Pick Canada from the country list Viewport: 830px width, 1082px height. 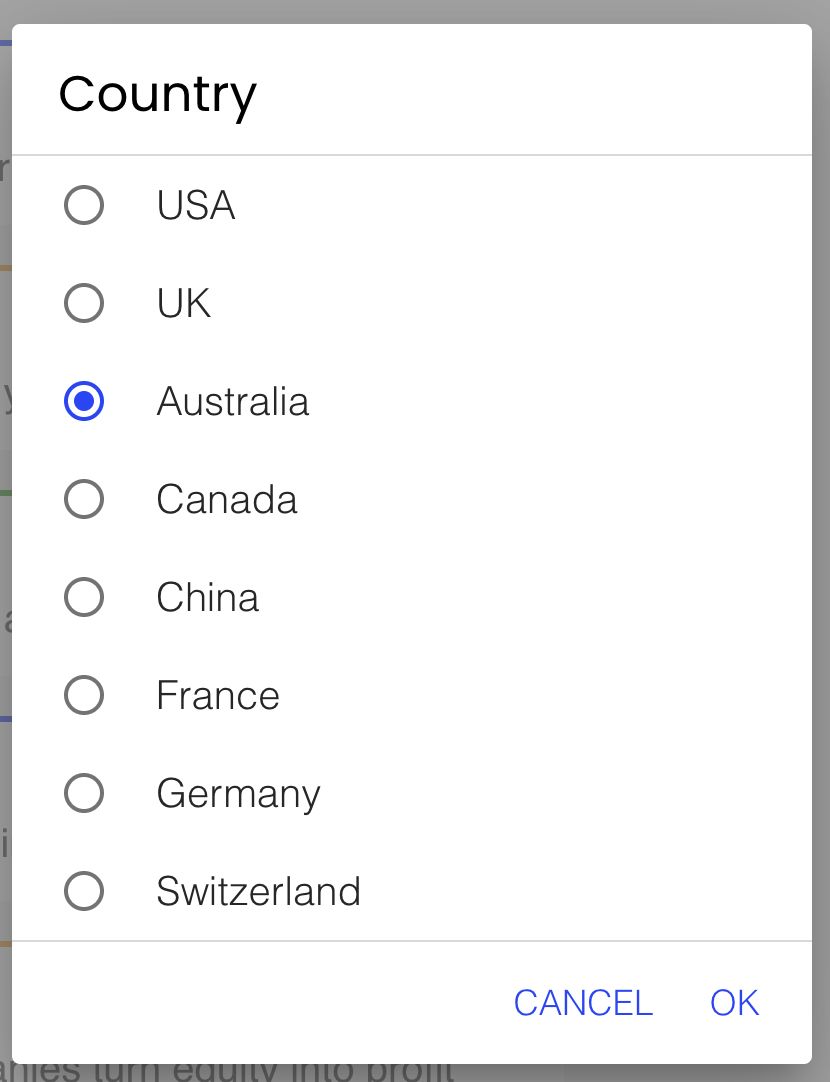(x=84, y=499)
